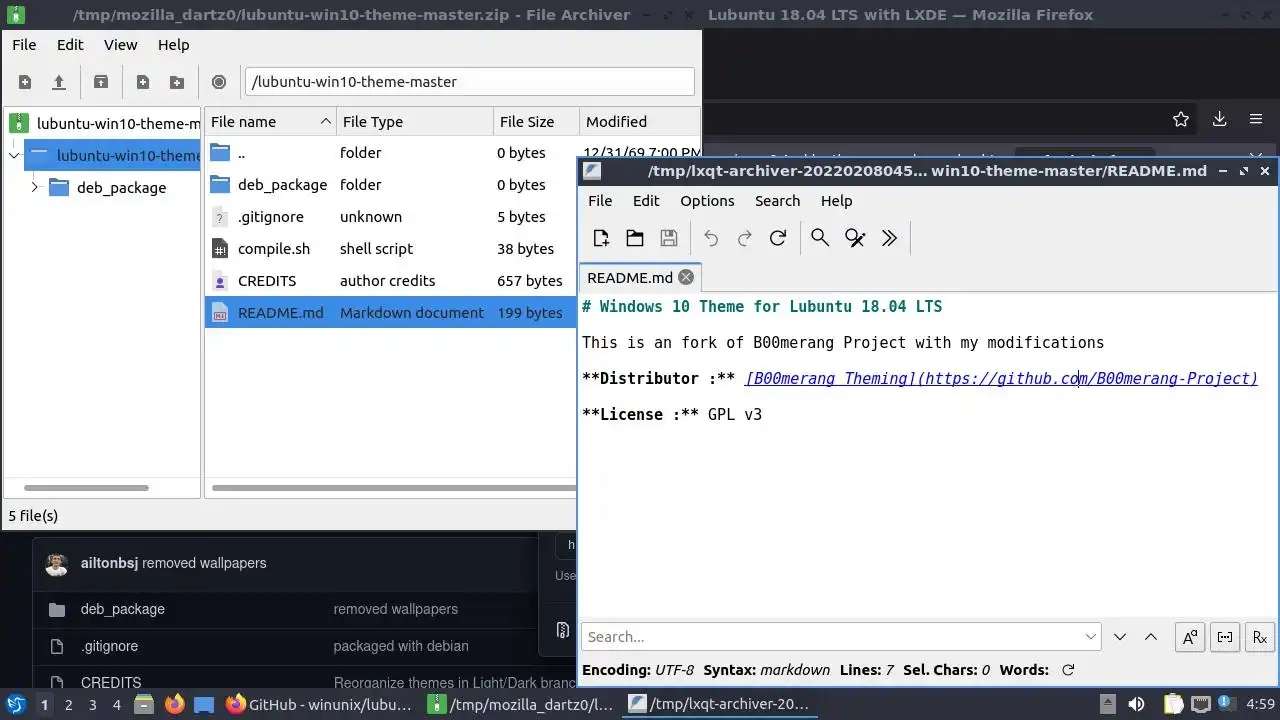Click the New archive icon in File Archiver toolbar
Screen dimensions: 1280x720
point(25,82)
